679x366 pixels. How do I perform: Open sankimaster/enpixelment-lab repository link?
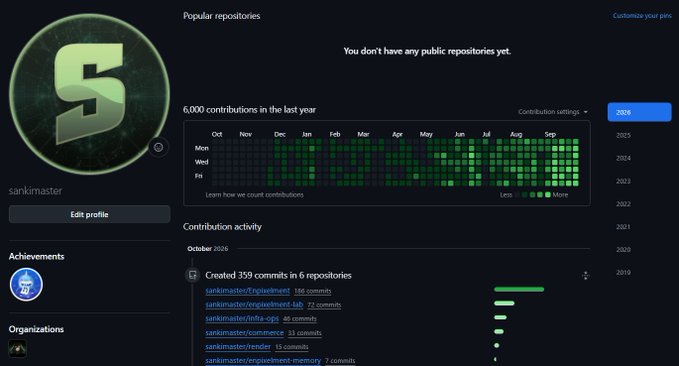pos(254,304)
